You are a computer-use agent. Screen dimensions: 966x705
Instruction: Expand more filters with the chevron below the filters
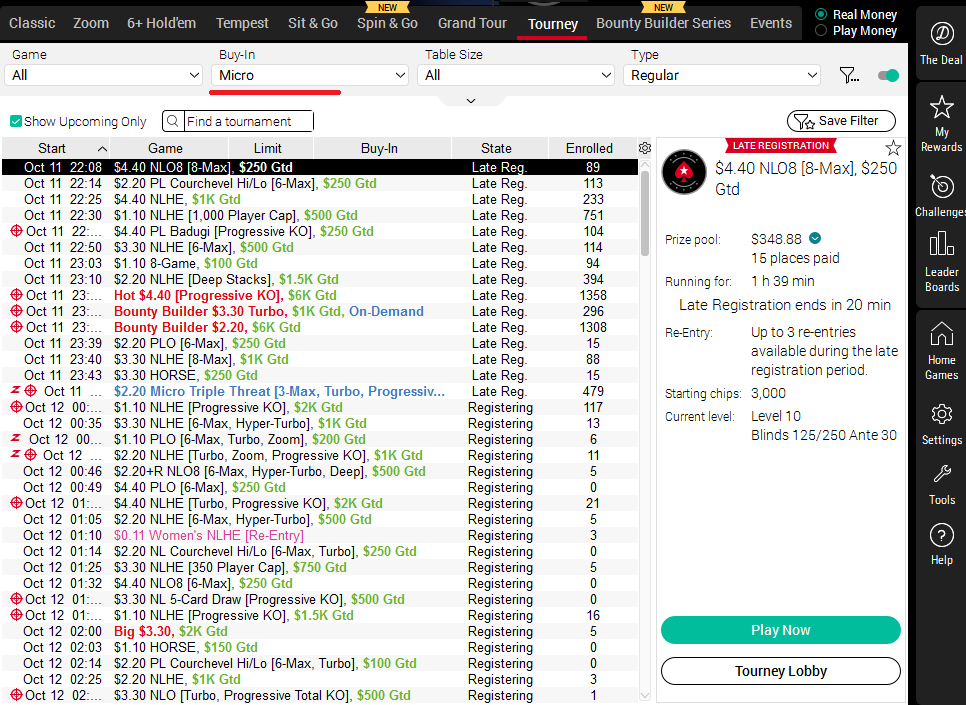click(x=471, y=100)
